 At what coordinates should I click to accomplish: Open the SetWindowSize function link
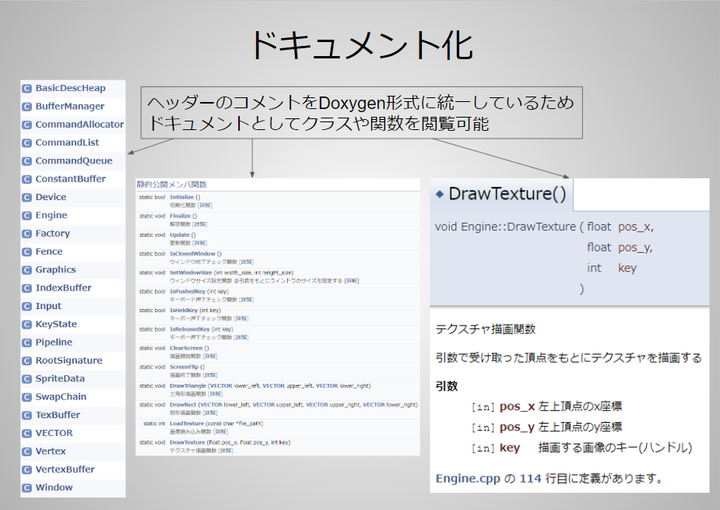click(191, 272)
